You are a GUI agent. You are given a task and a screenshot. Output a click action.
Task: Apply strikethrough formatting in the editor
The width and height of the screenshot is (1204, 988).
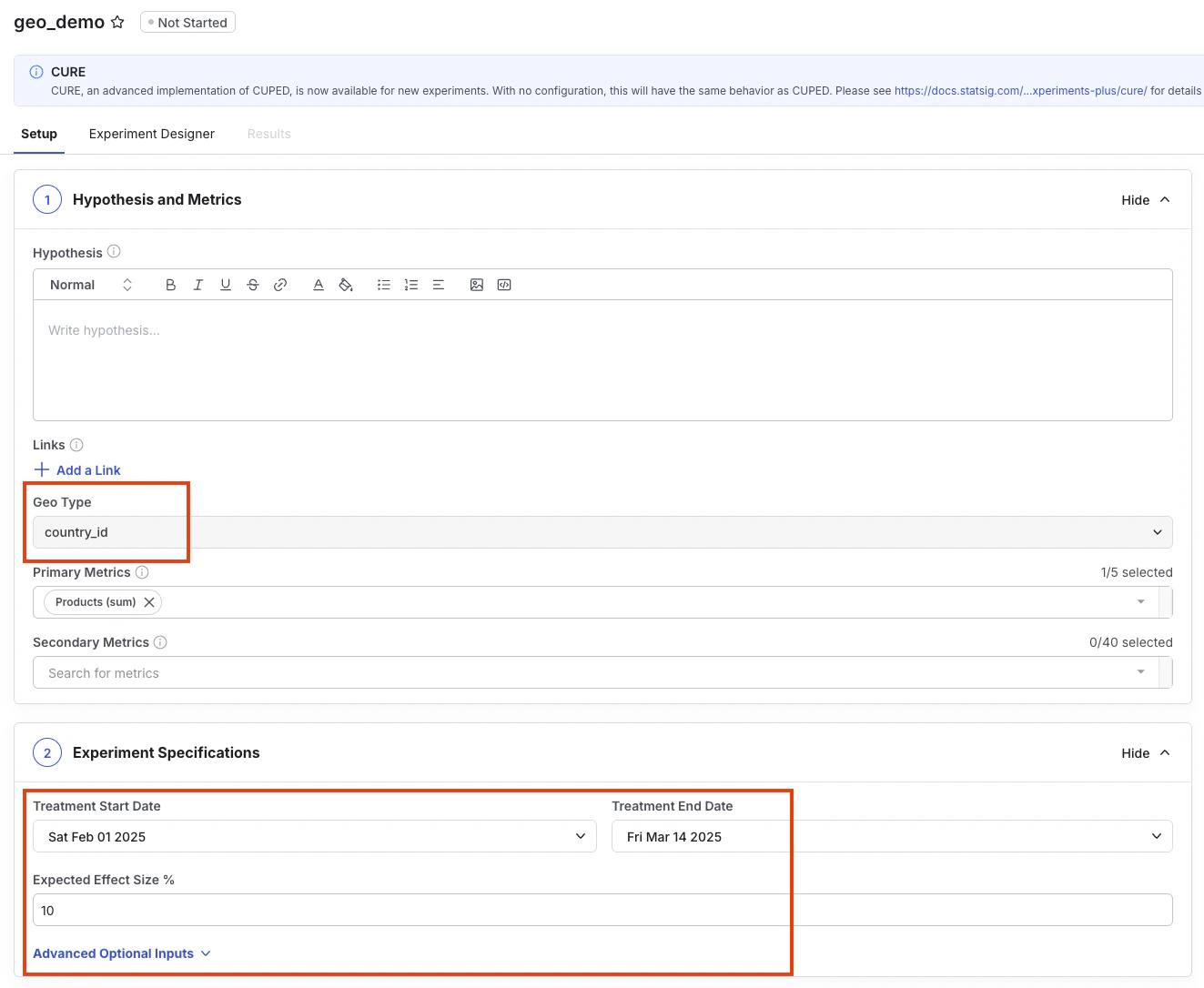[252, 284]
